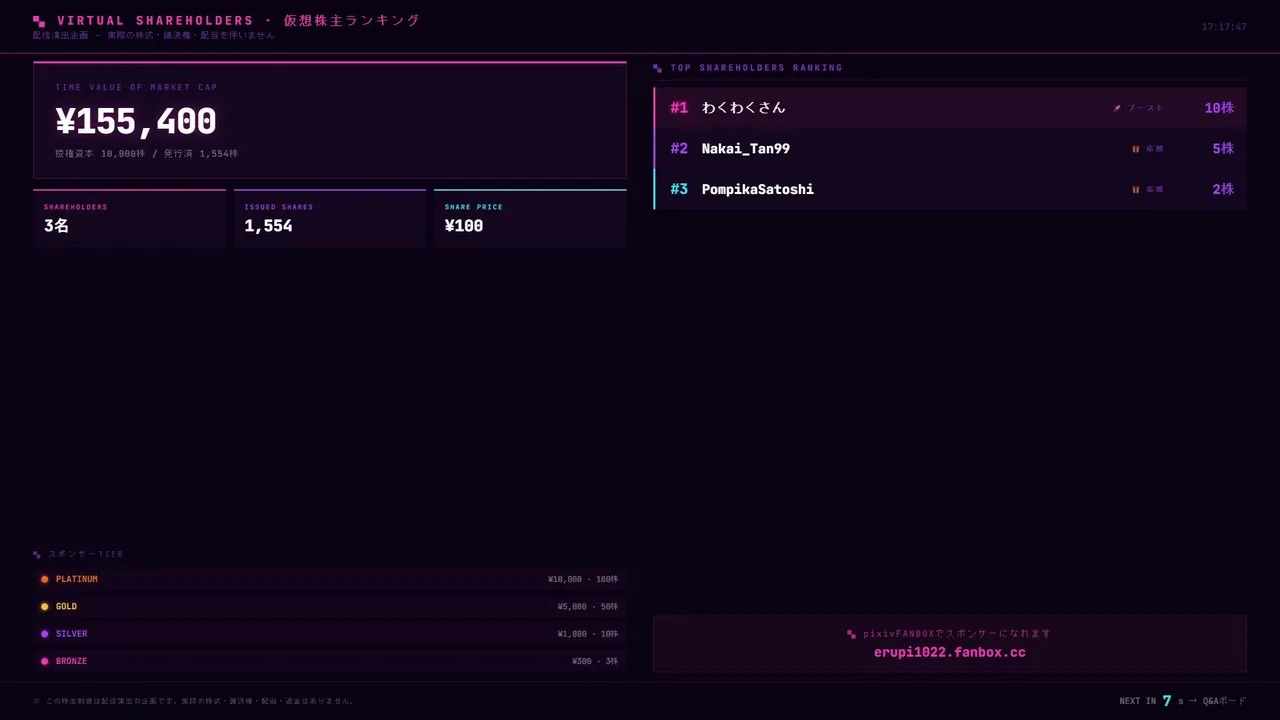Select the #1 rank label

679,108
